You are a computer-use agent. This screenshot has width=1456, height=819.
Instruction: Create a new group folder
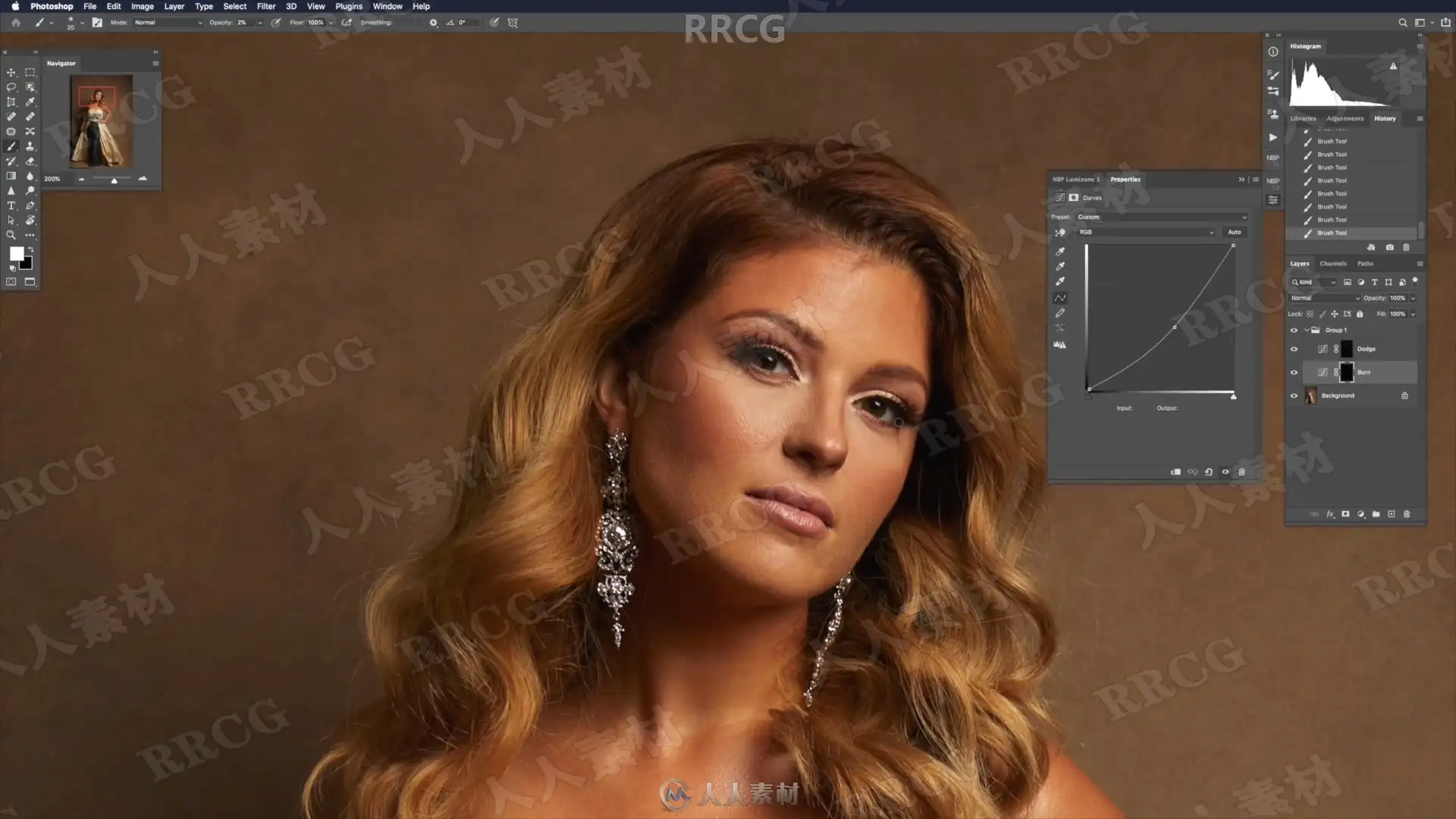[x=1376, y=514]
